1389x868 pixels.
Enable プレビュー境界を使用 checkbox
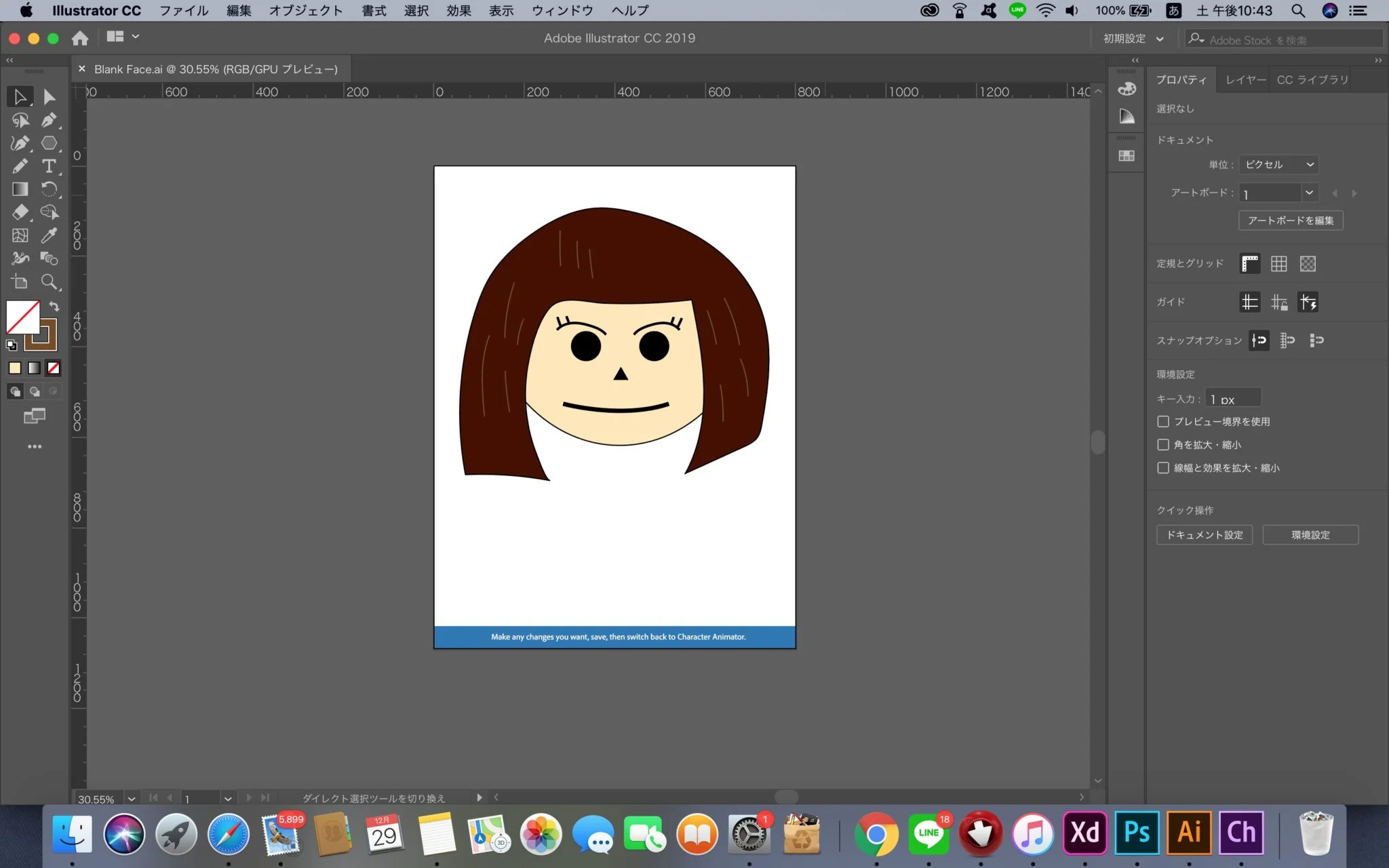(1163, 422)
